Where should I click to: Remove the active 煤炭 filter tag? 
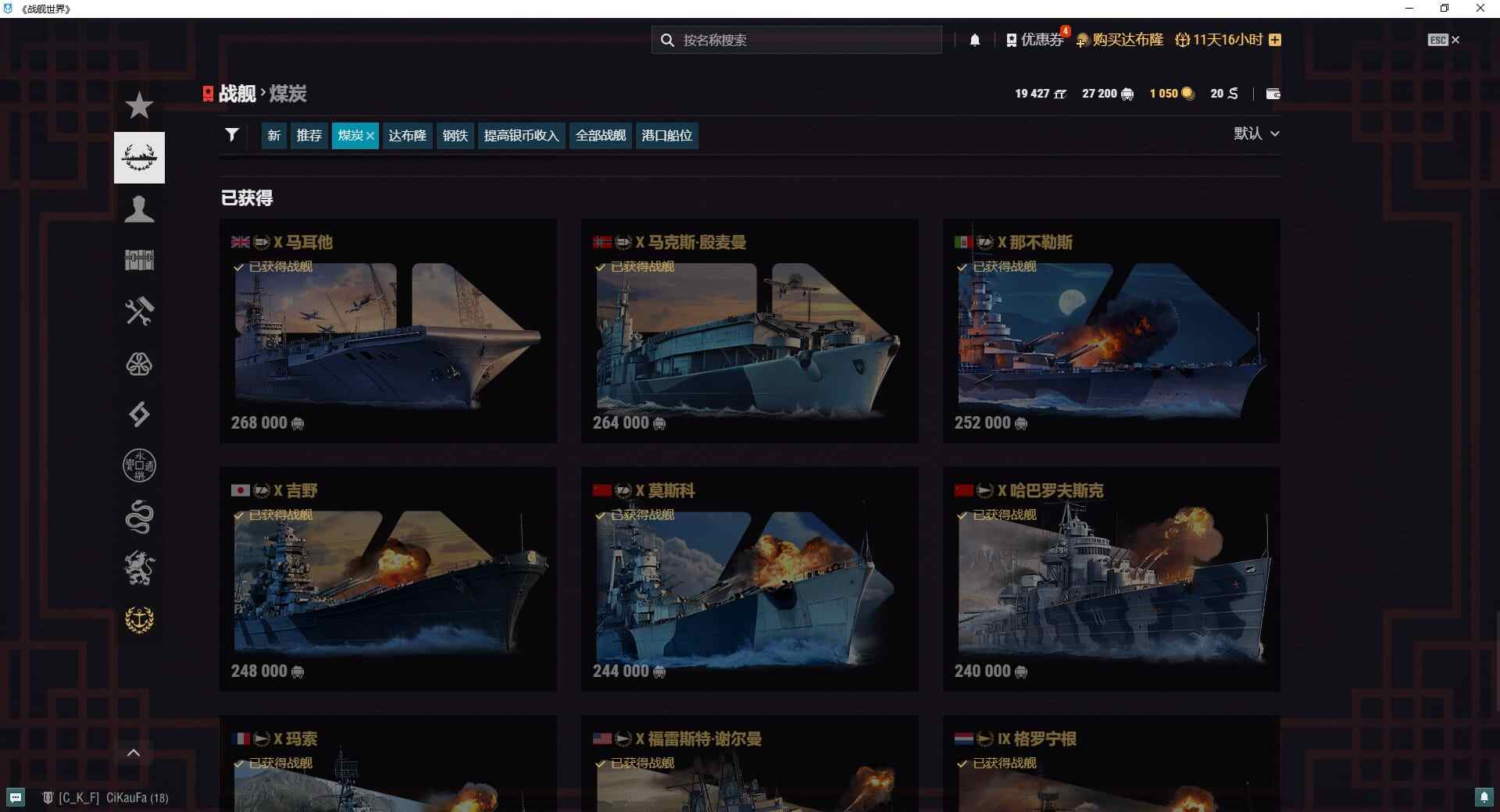click(x=370, y=136)
